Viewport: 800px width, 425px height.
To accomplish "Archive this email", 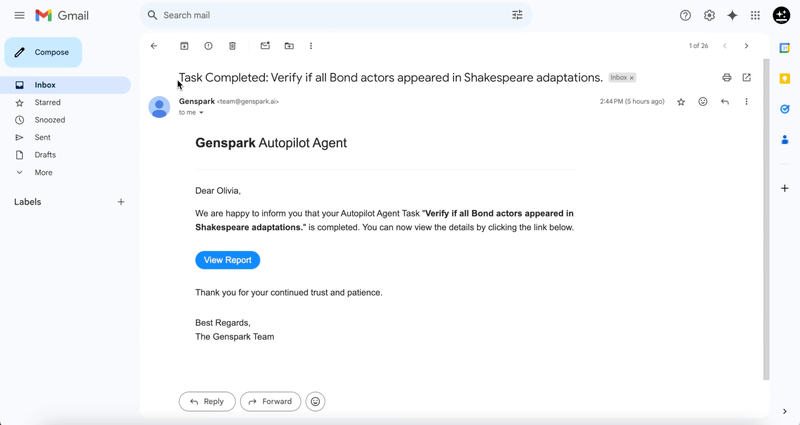I will pyautogui.click(x=184, y=46).
